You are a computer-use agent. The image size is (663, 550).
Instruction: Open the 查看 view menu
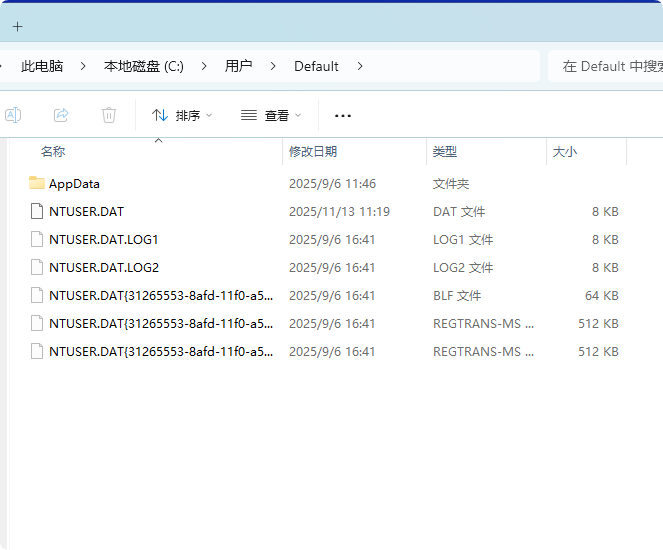pyautogui.click(x=271, y=115)
